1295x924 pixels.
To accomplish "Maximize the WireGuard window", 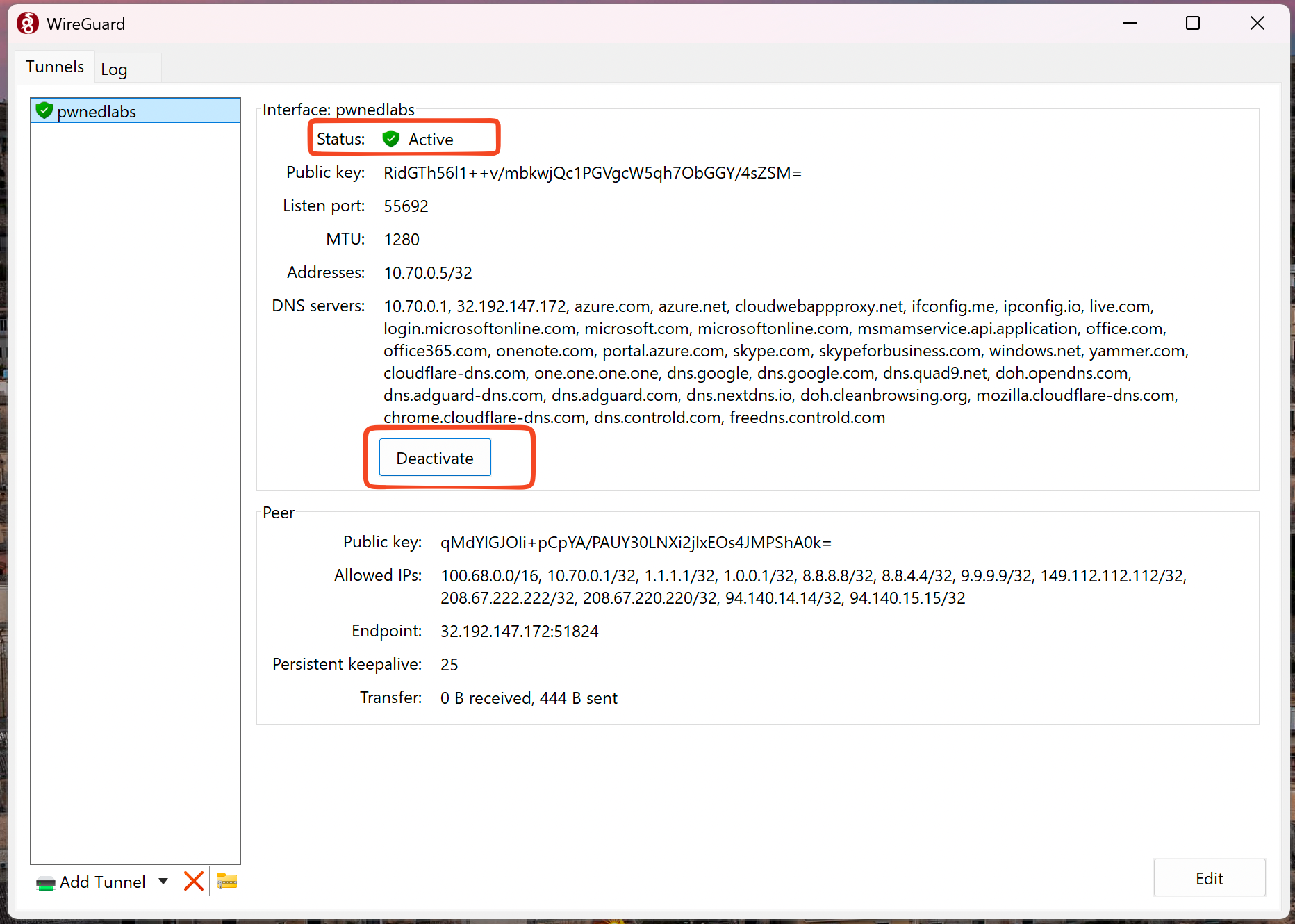I will point(1193,24).
